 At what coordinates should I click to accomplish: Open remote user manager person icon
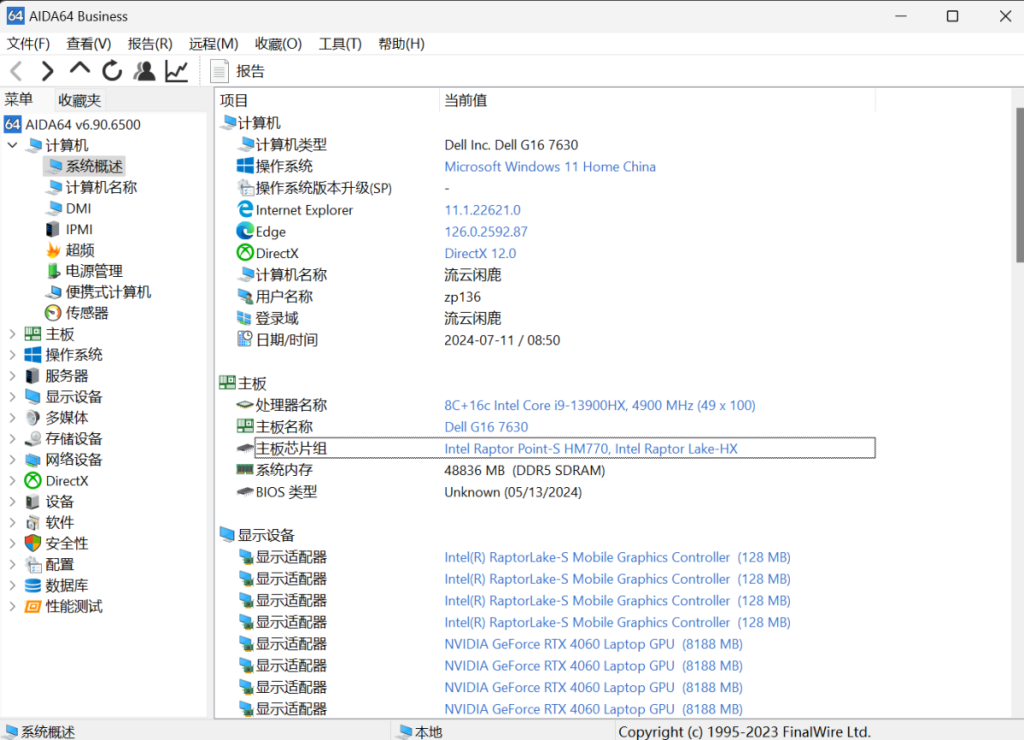[x=144, y=71]
